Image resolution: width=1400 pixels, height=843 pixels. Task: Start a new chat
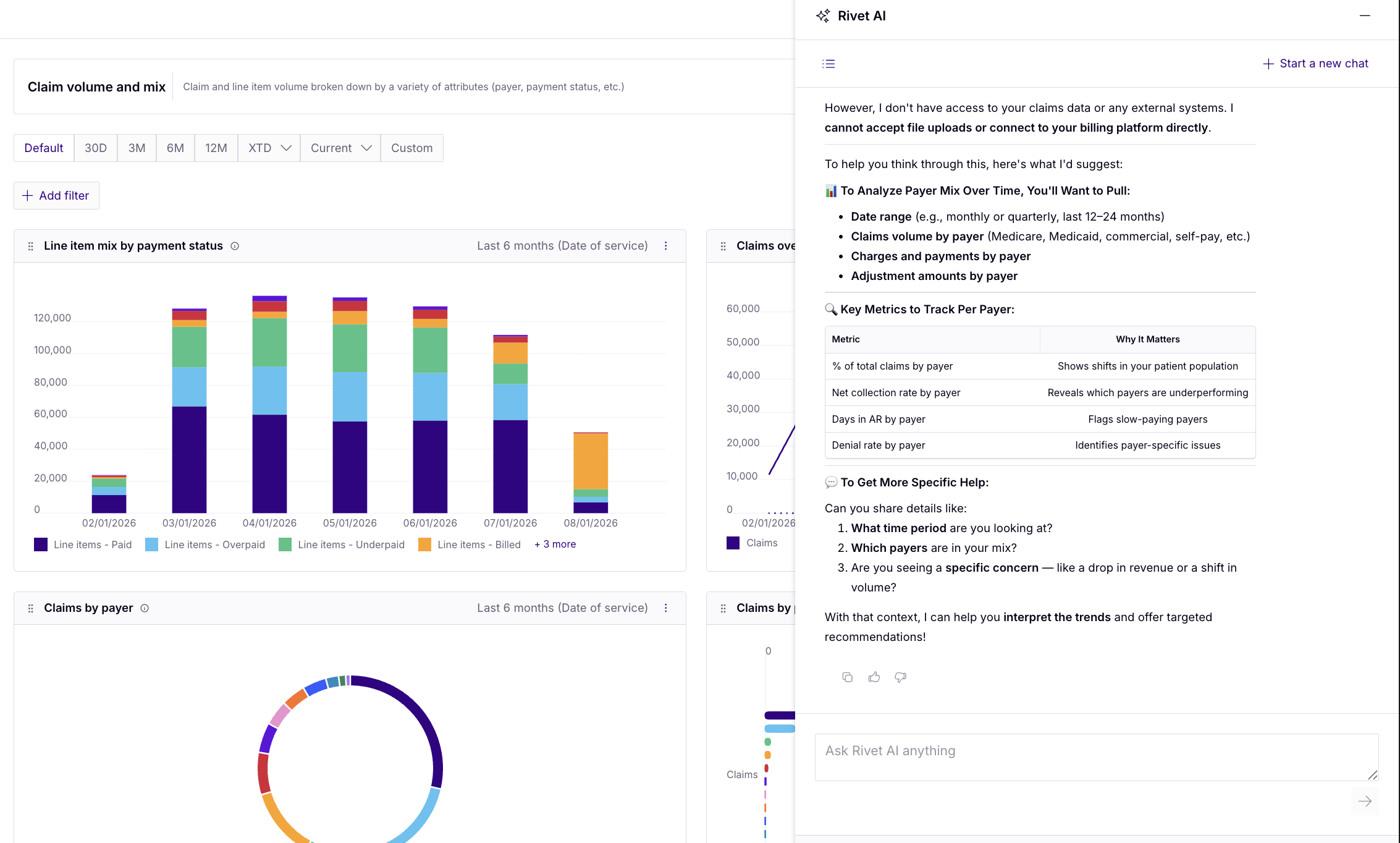(1315, 64)
